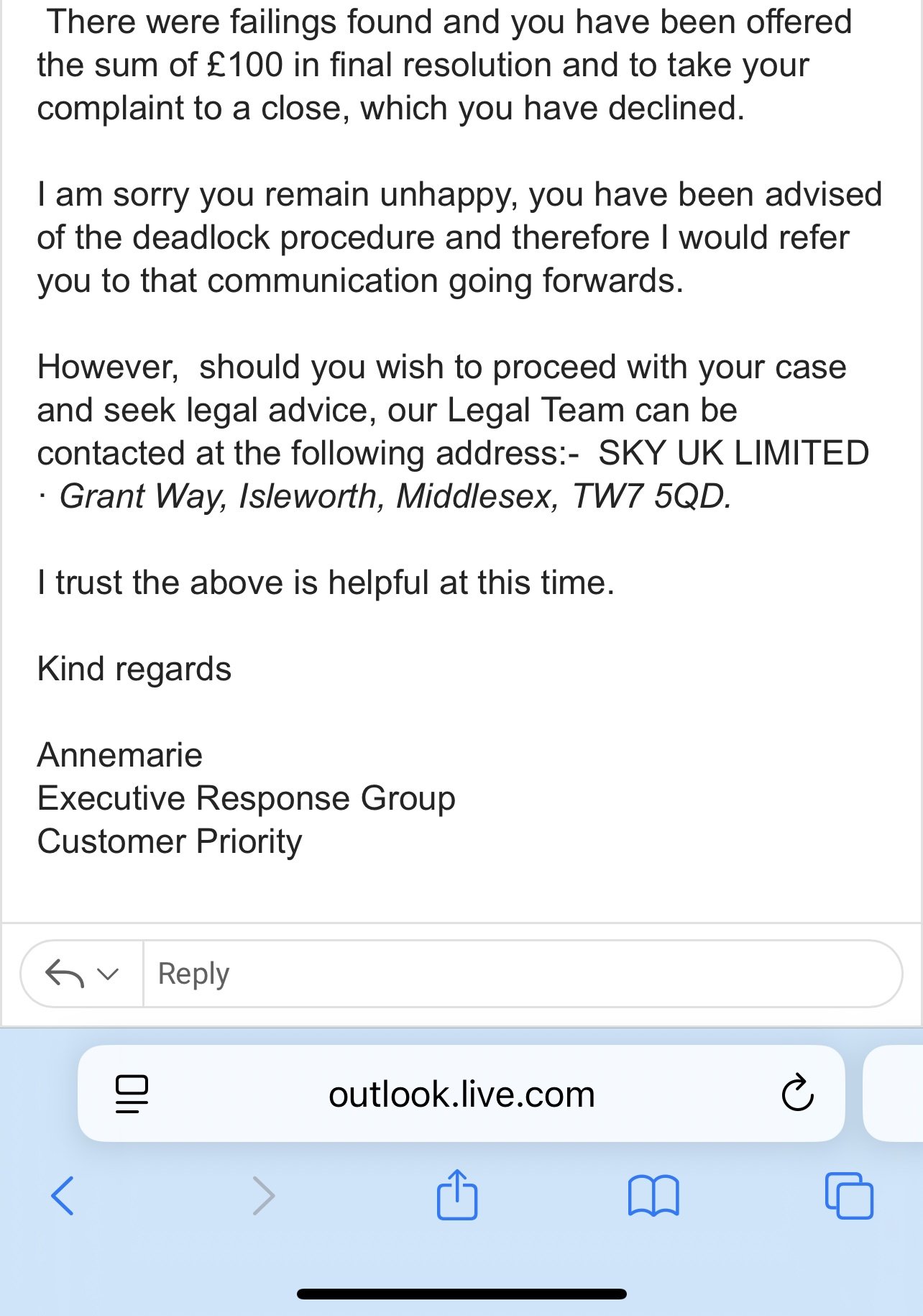Screen dimensions: 923x1316
Task: Tap the Kind regards line
Action: tap(134, 670)
